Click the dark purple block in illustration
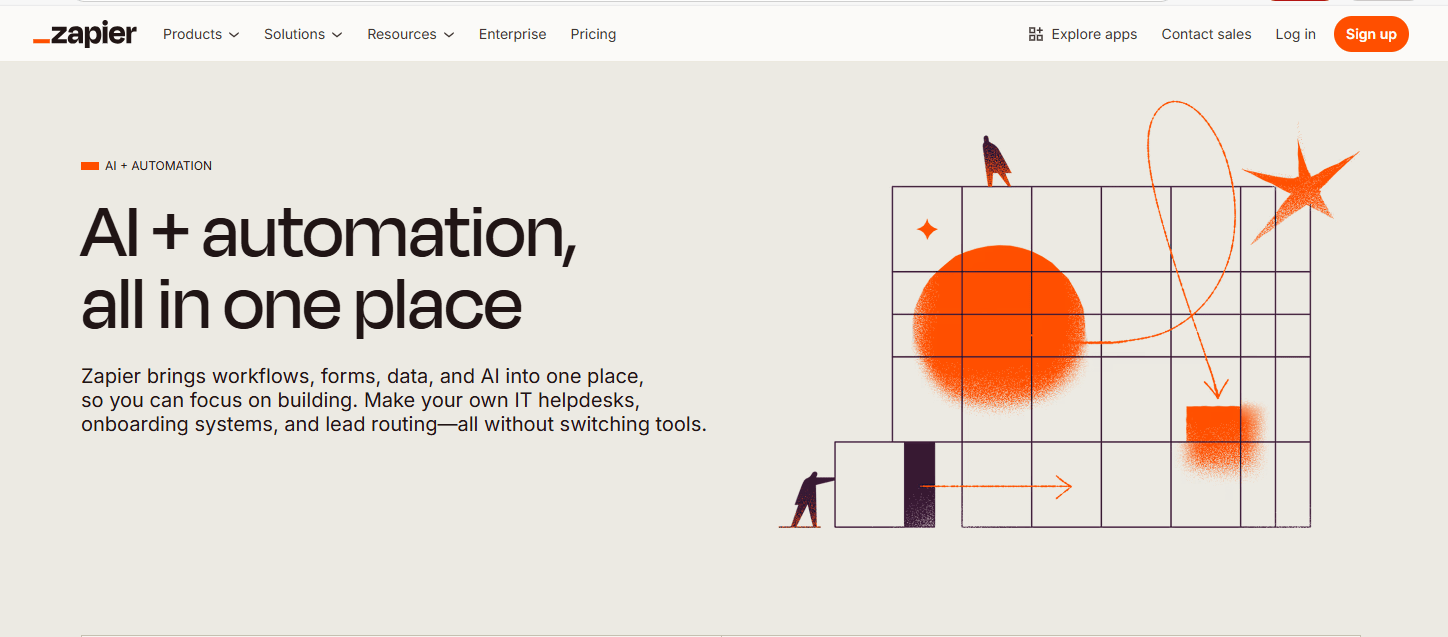Viewport: 1448px width, 637px height. [x=919, y=484]
